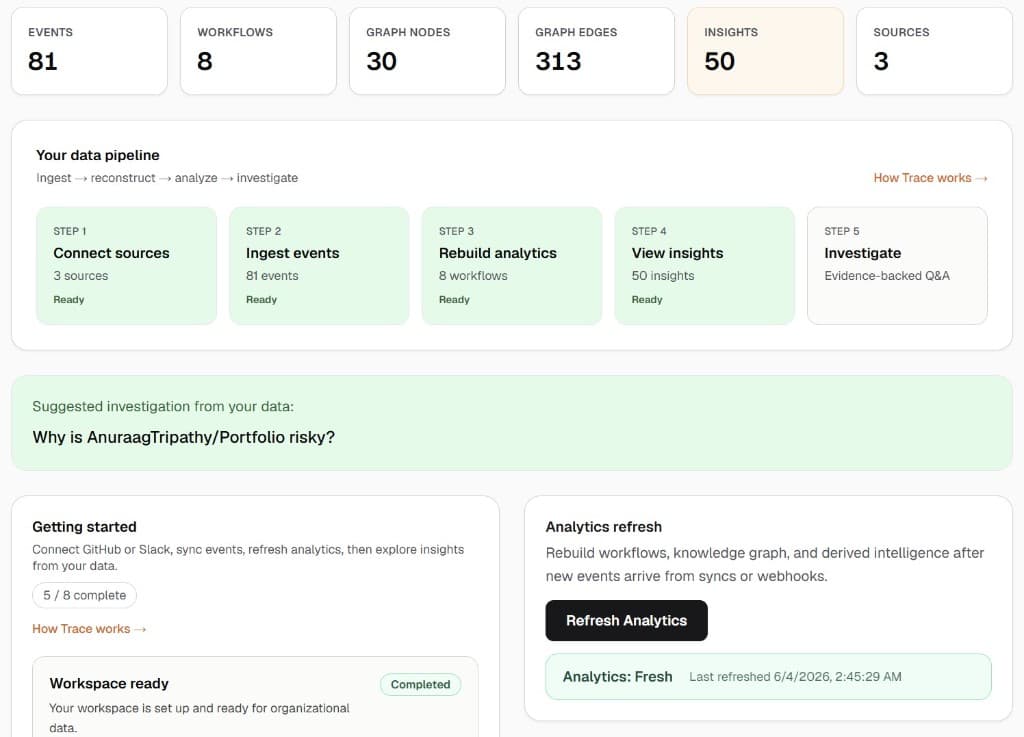The image size is (1024, 737).
Task: Open the Graph Nodes card showing 30
Action: (x=427, y=51)
